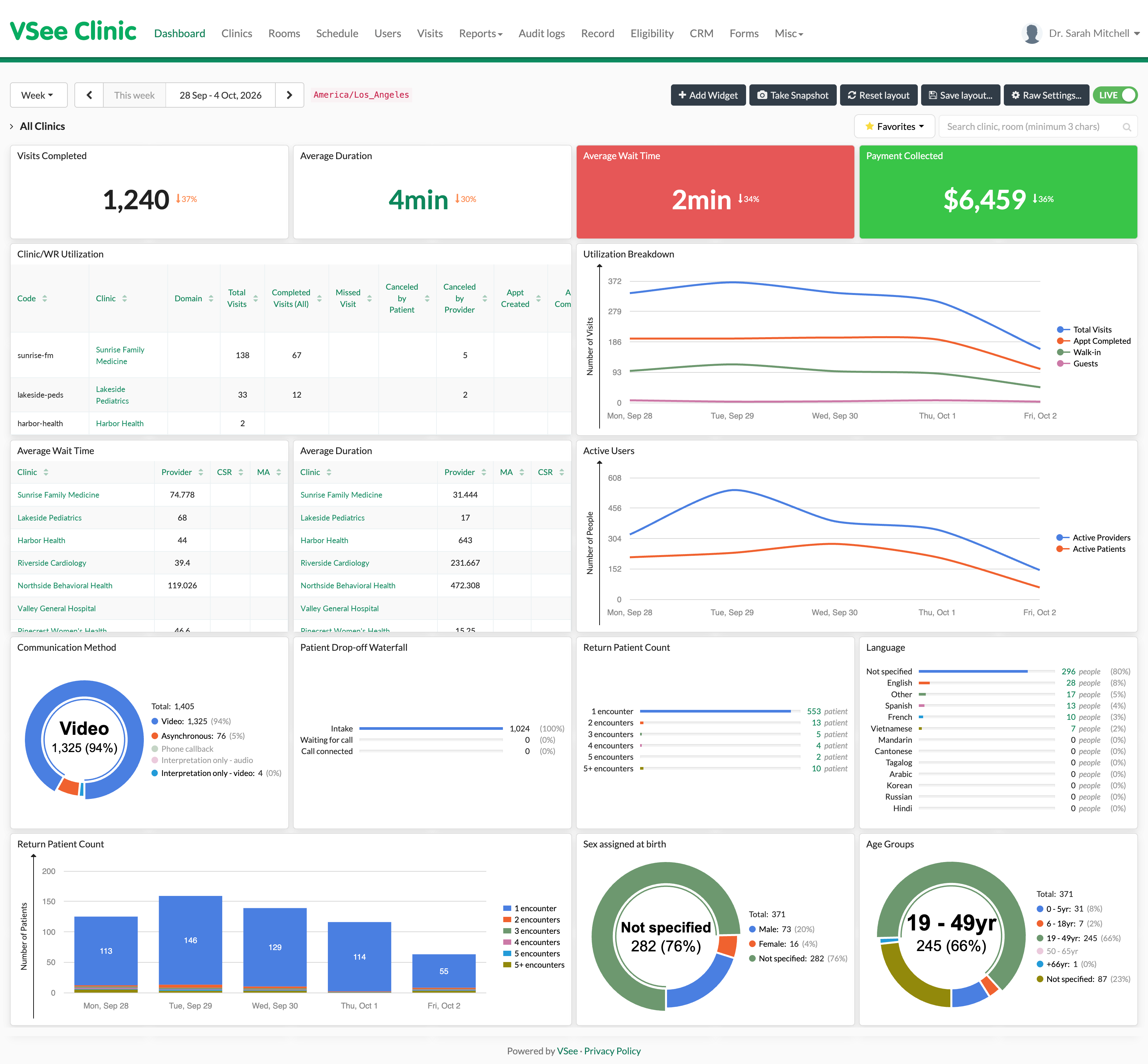Sort by Code column arrows
This screenshot has width=1148, height=1064.
[x=45, y=298]
